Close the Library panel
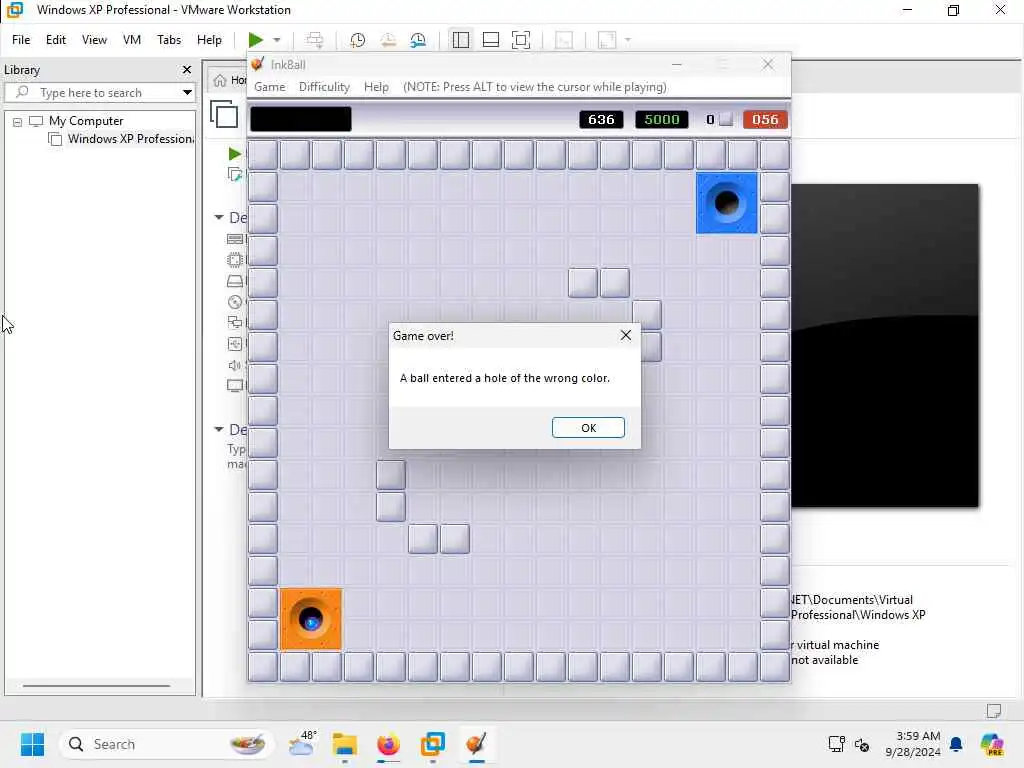Image resolution: width=1024 pixels, height=768 pixels. point(187,69)
